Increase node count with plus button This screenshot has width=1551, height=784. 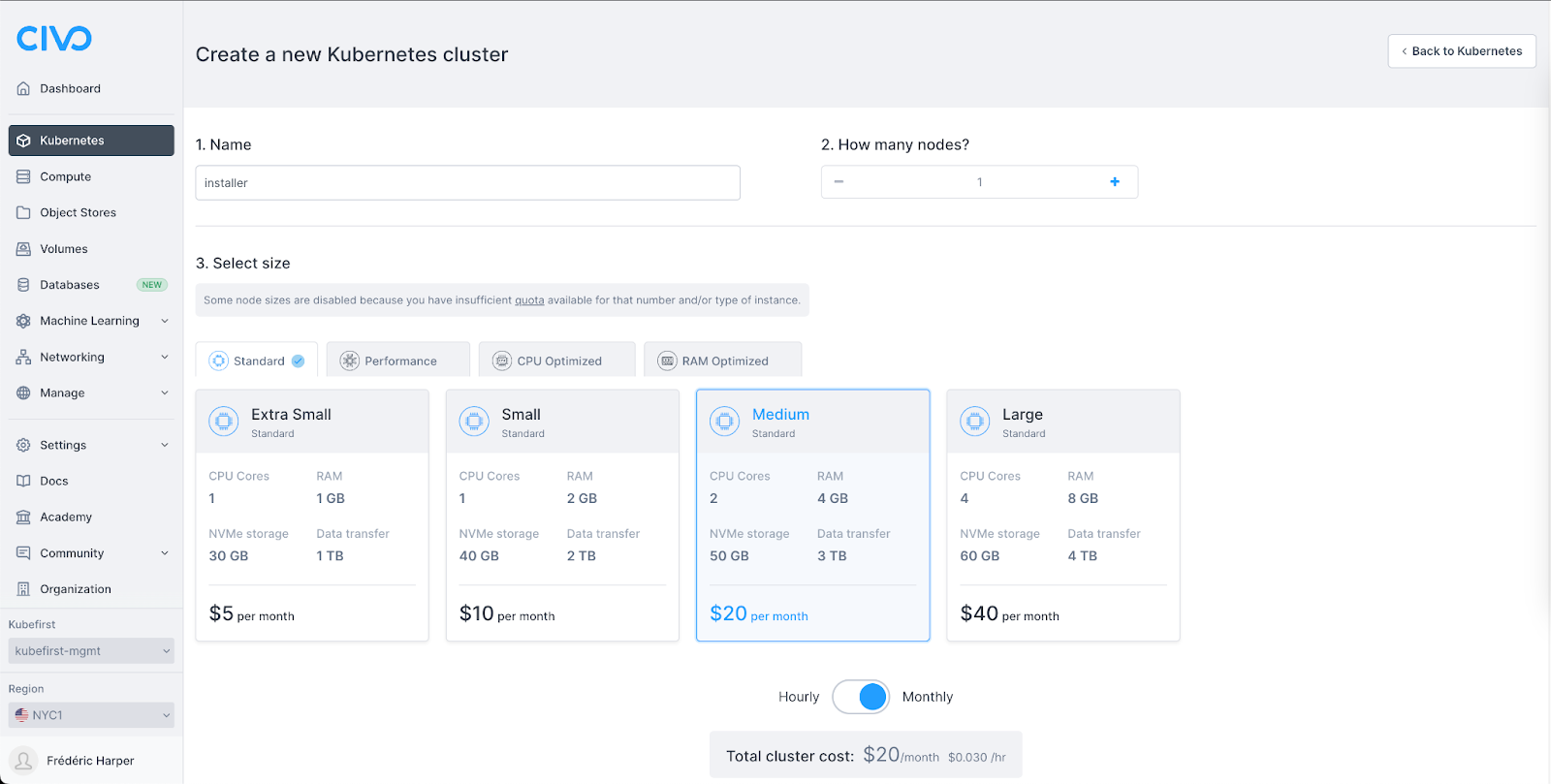click(x=1115, y=181)
